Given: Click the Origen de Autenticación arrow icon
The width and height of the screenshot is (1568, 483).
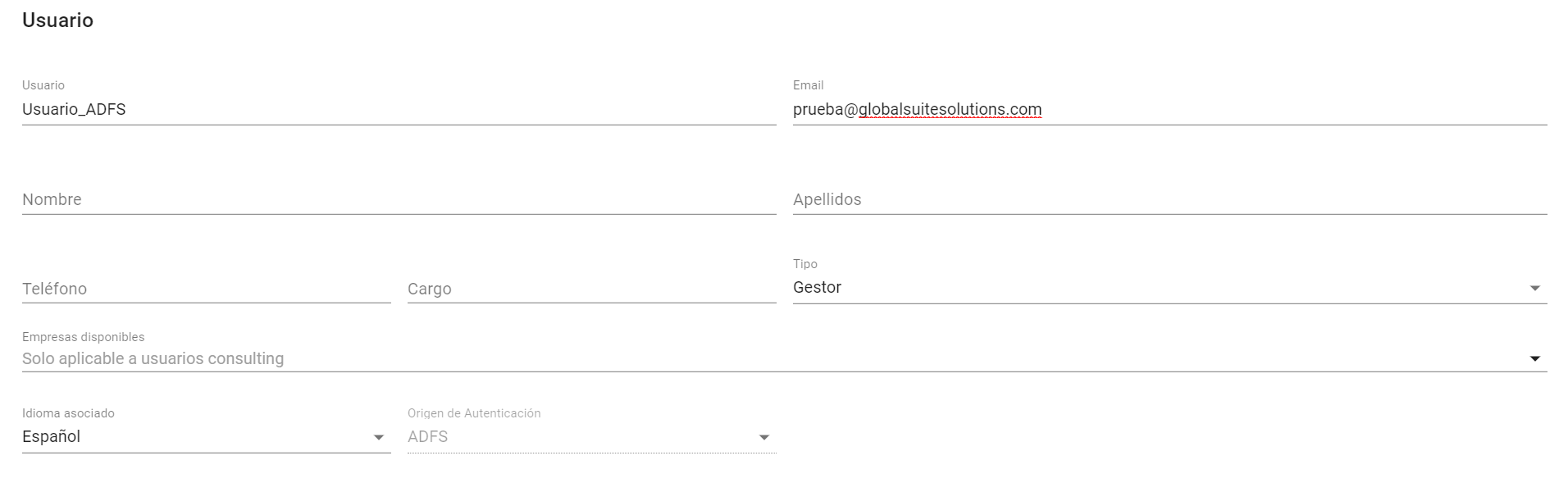Looking at the screenshot, I should tap(763, 438).
